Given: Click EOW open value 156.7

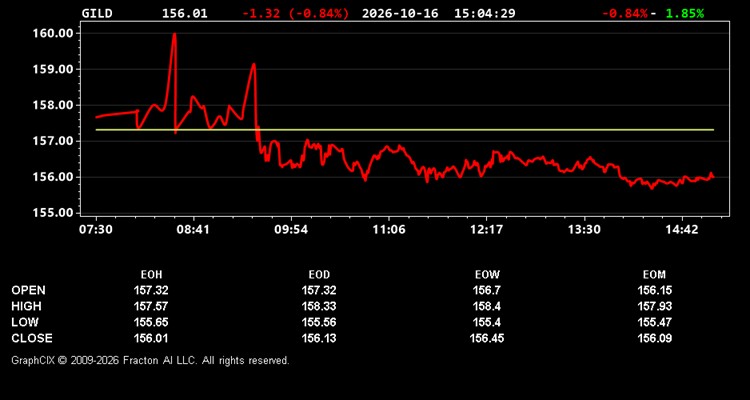Looking at the screenshot, I should coord(487,290).
